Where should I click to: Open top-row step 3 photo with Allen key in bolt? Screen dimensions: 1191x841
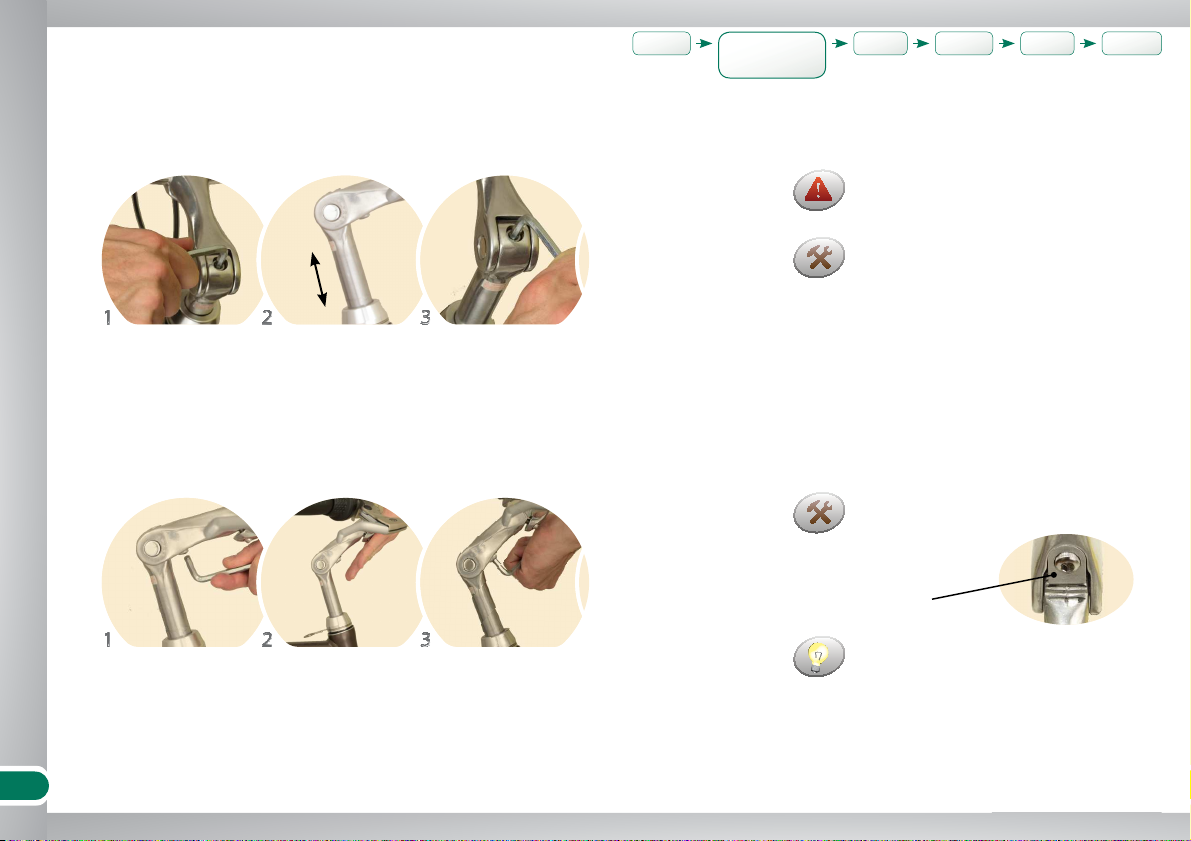coord(502,250)
